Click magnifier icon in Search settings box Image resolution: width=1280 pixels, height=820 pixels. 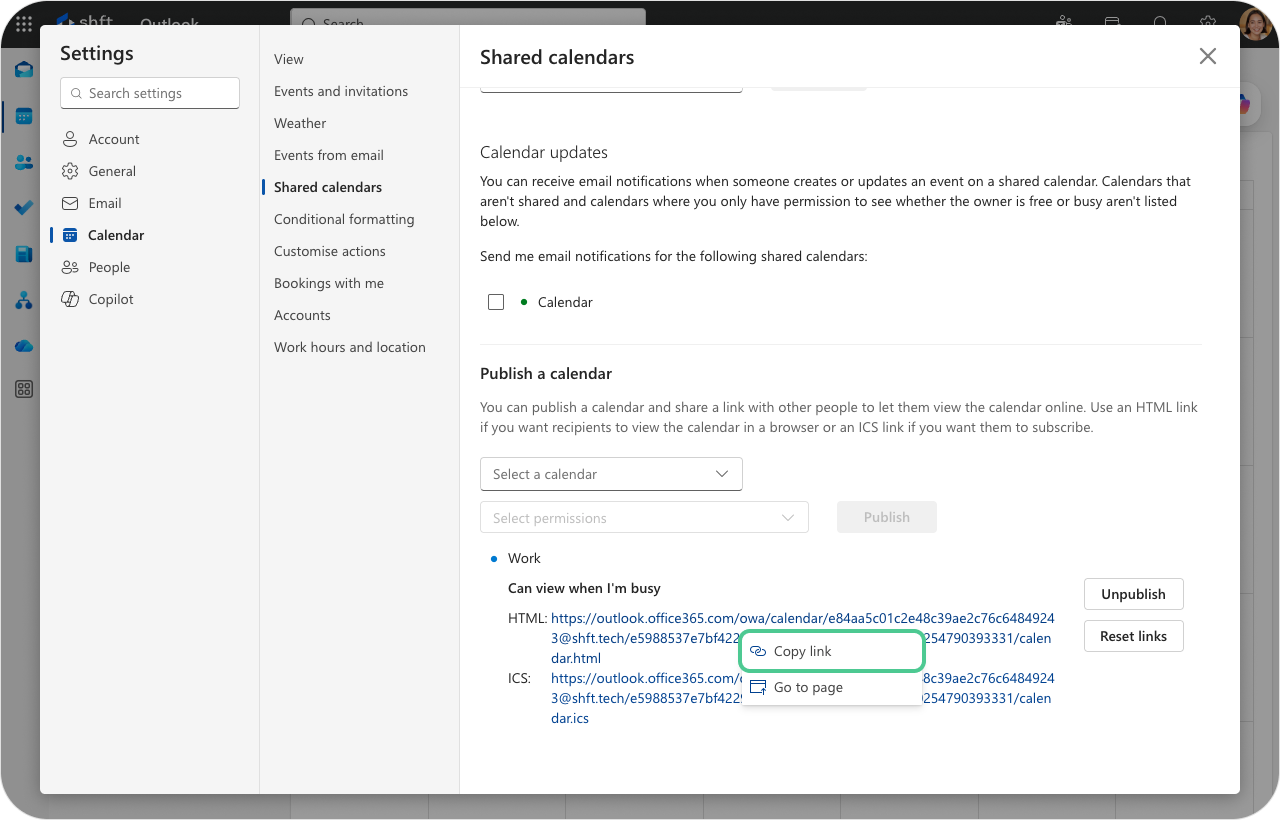75,93
